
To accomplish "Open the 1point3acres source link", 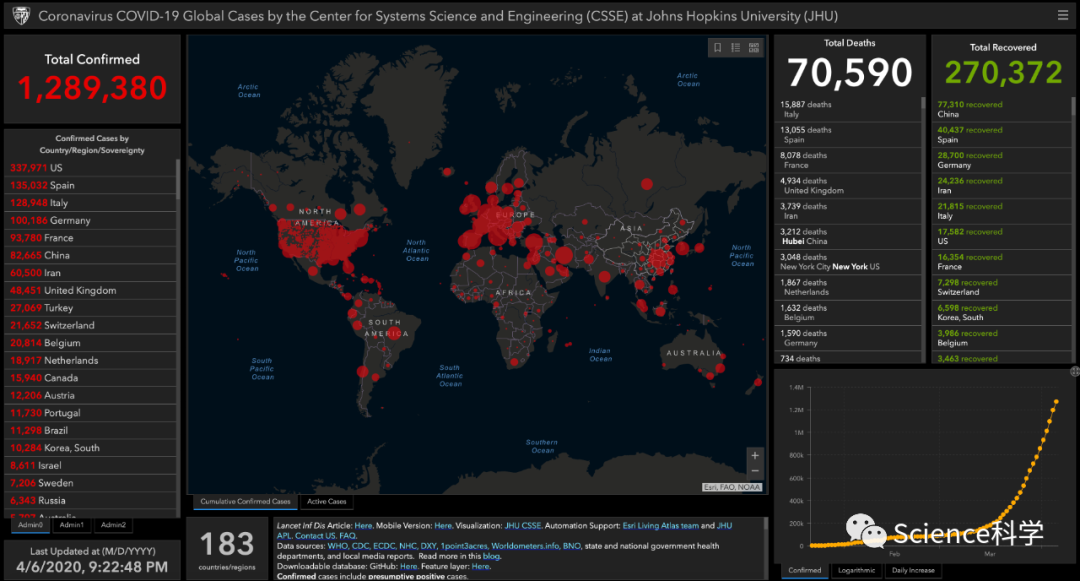I will 464,546.
